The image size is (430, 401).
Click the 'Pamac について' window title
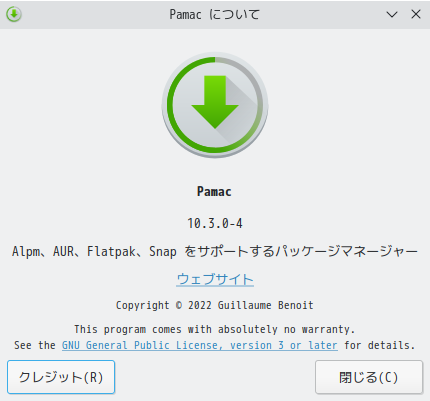[215, 14]
